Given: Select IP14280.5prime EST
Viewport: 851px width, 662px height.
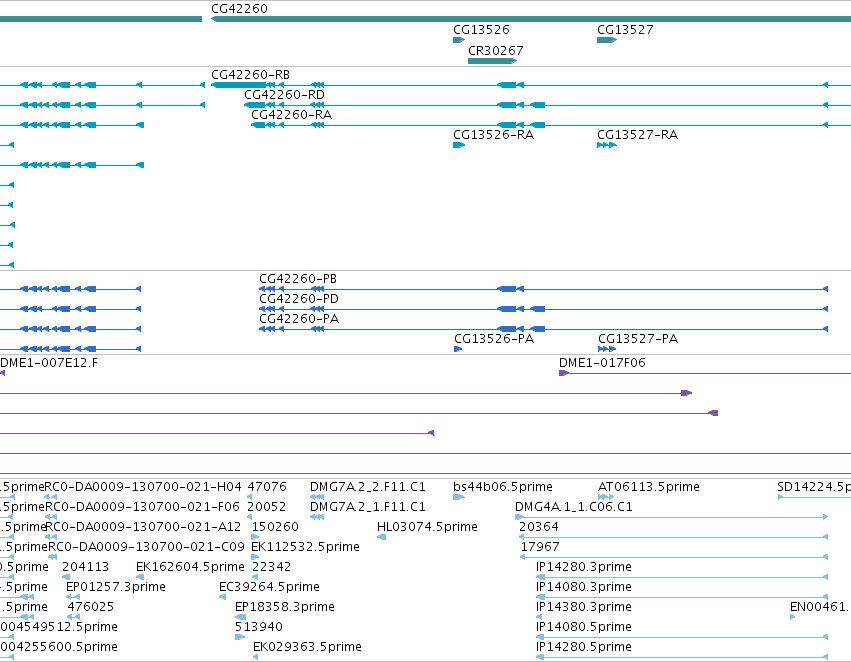Looking at the screenshot, I should (x=583, y=648).
